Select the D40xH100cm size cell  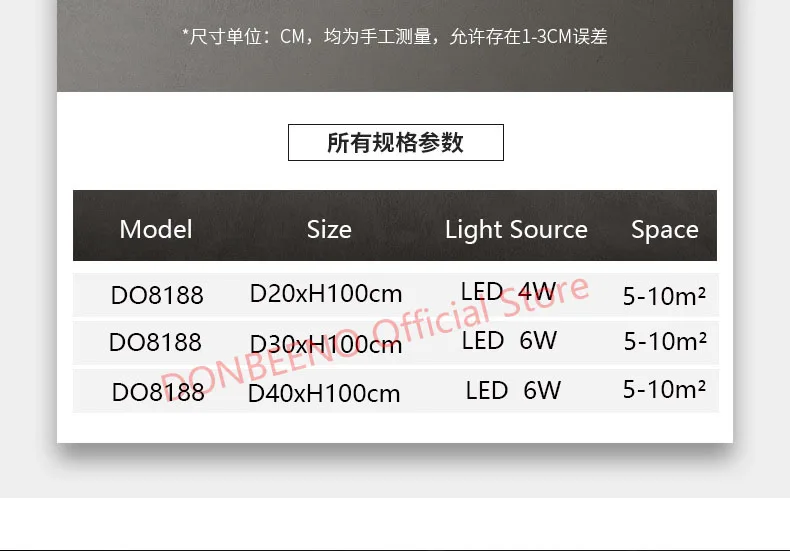pos(324,393)
